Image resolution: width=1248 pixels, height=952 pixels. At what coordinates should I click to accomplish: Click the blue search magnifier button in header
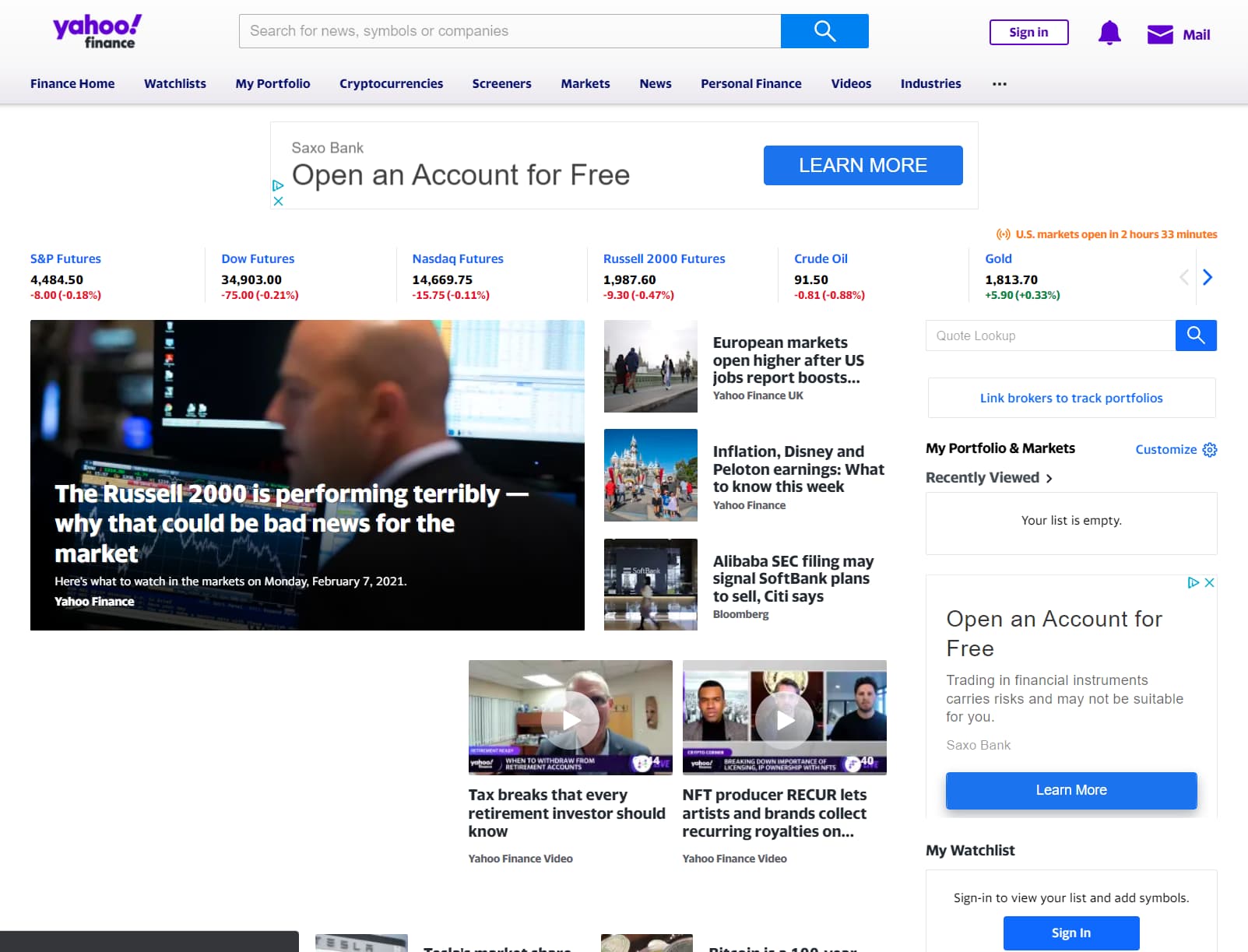[824, 31]
